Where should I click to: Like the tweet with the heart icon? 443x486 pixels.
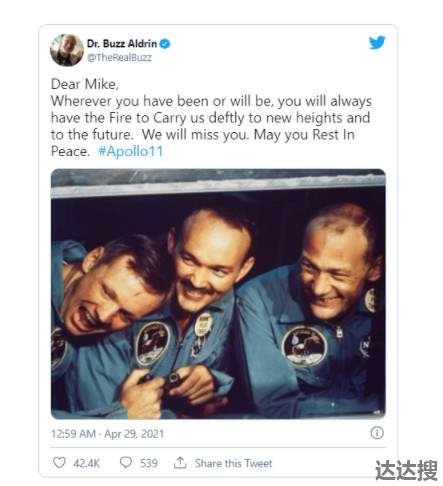pos(59,463)
